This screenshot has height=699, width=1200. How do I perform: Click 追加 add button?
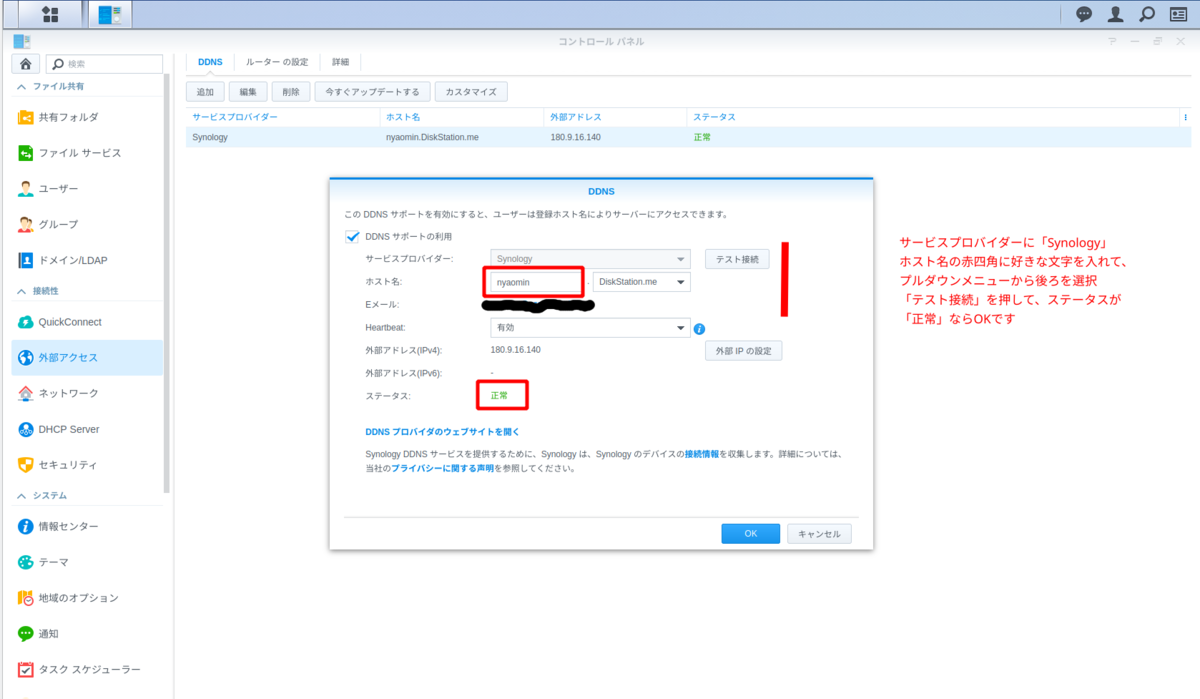click(205, 92)
